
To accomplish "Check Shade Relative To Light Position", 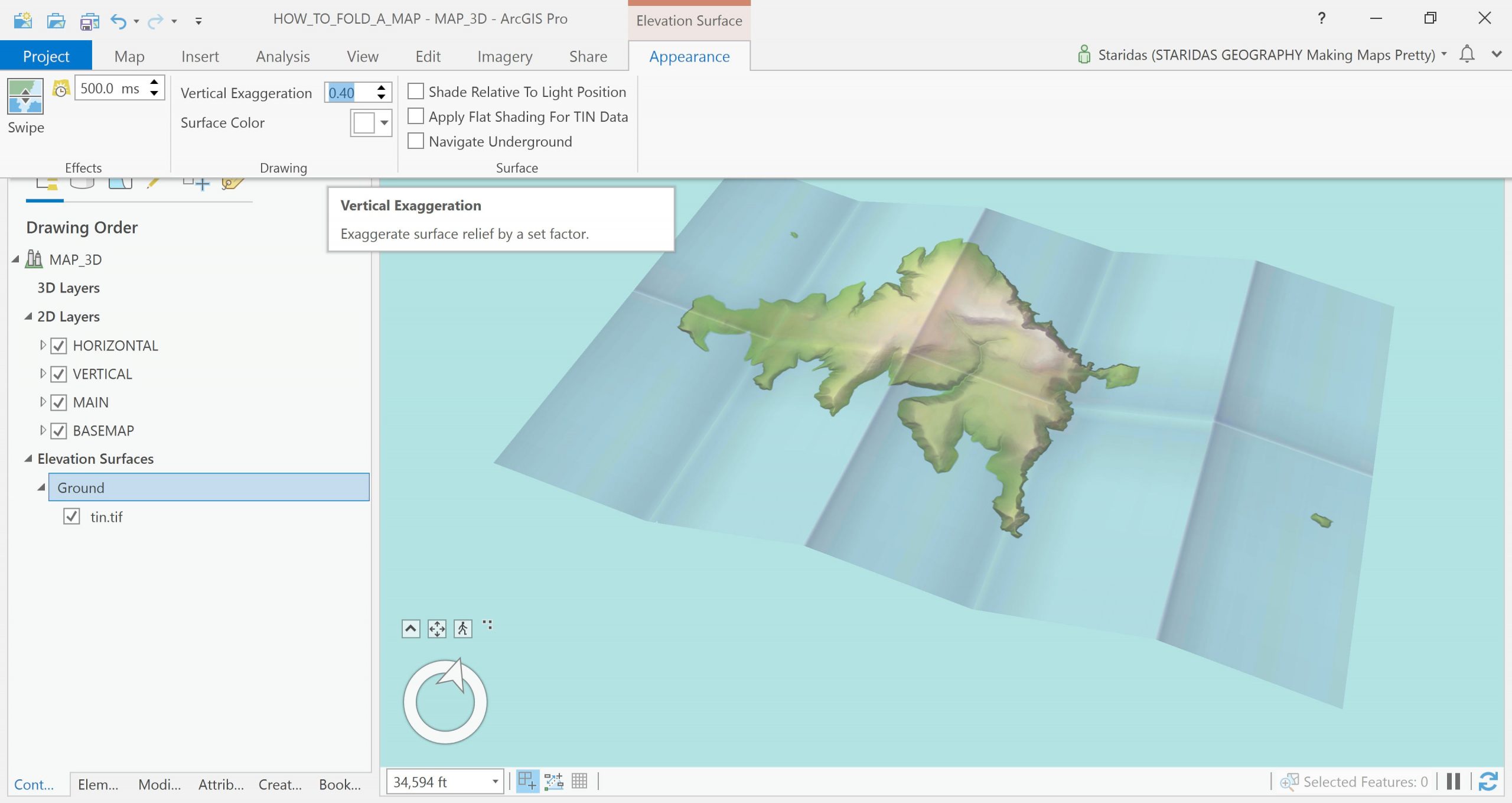I will click(416, 92).
